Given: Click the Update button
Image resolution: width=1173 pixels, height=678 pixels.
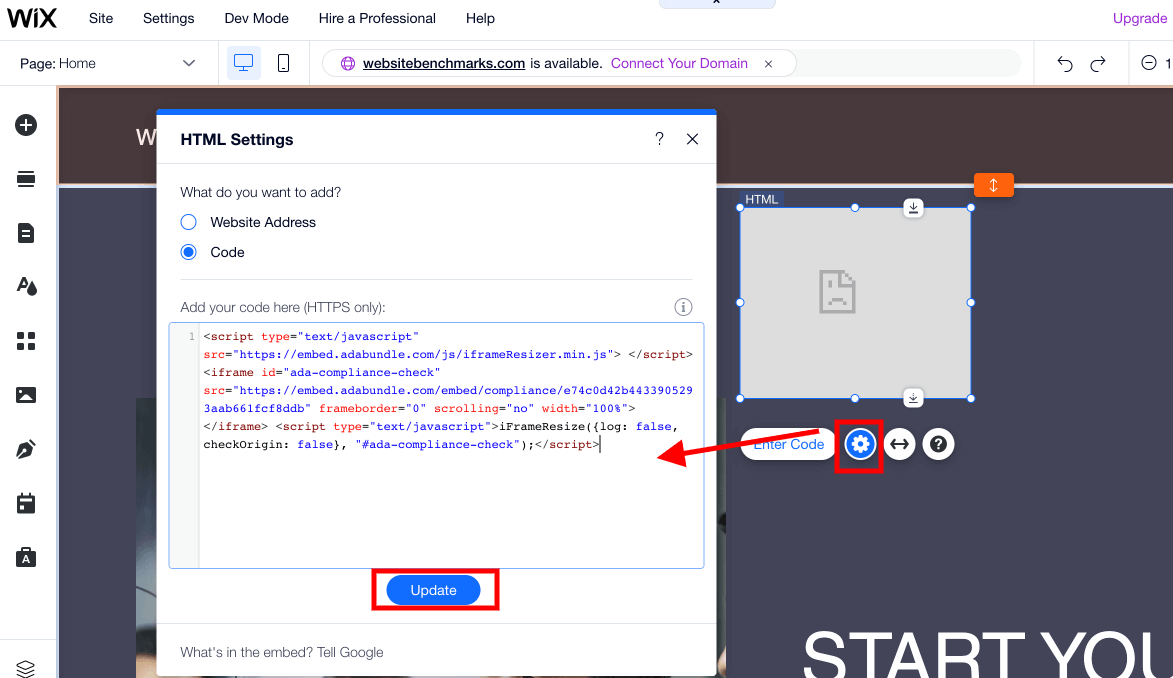Looking at the screenshot, I should point(434,590).
